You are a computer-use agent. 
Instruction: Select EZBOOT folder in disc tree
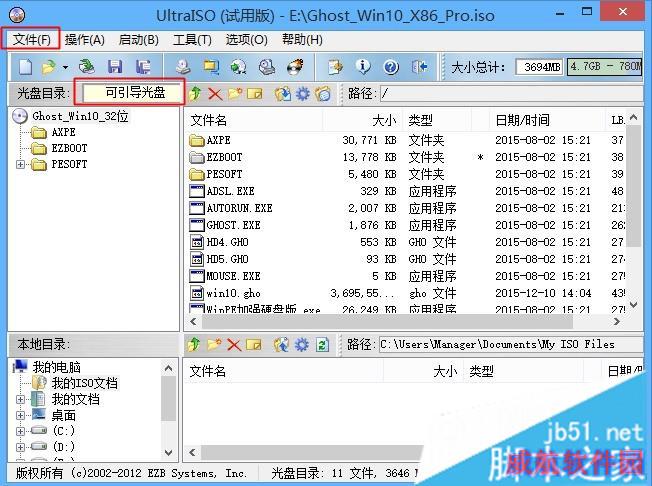(x=69, y=148)
